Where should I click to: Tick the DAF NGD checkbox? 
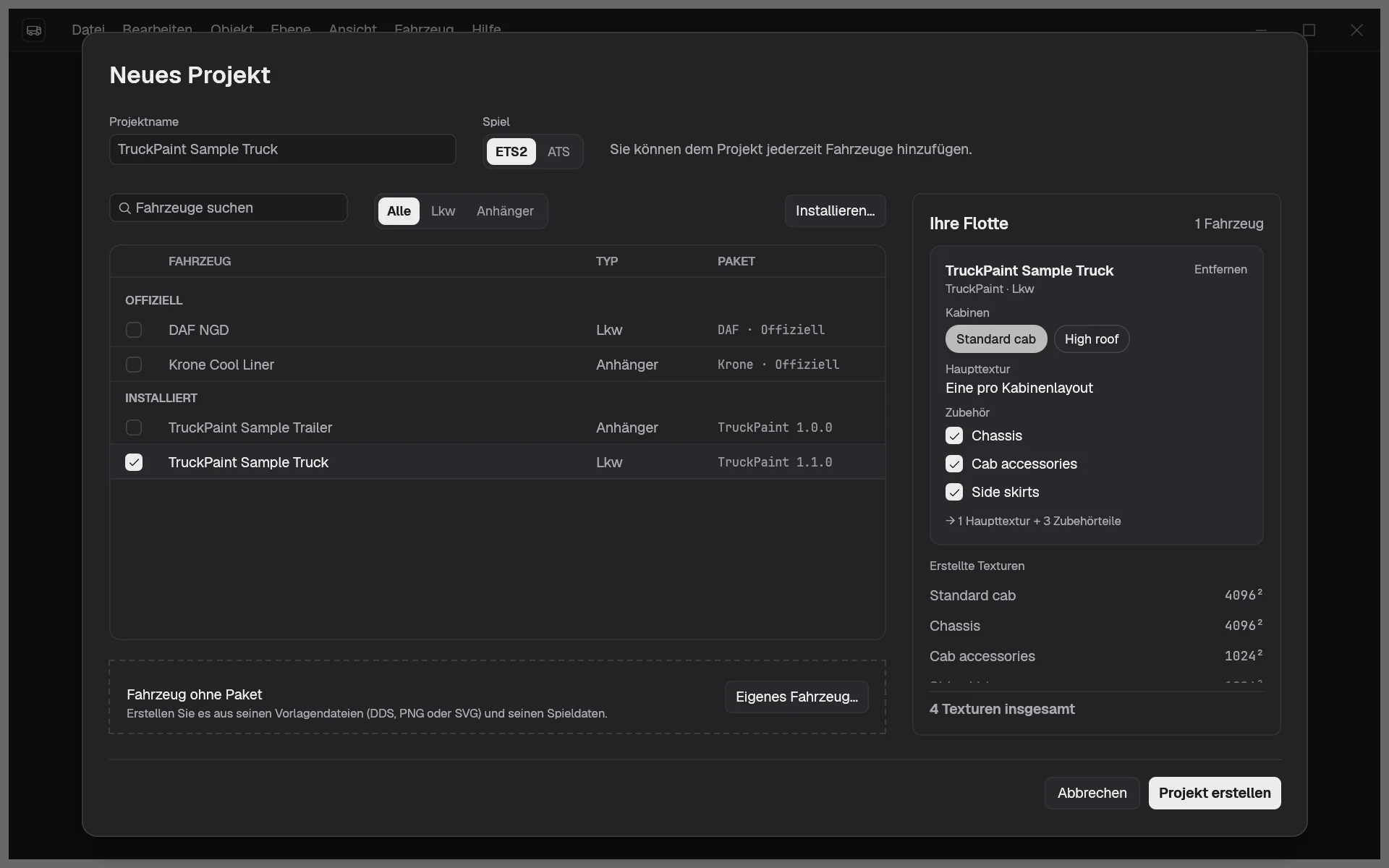(x=134, y=330)
